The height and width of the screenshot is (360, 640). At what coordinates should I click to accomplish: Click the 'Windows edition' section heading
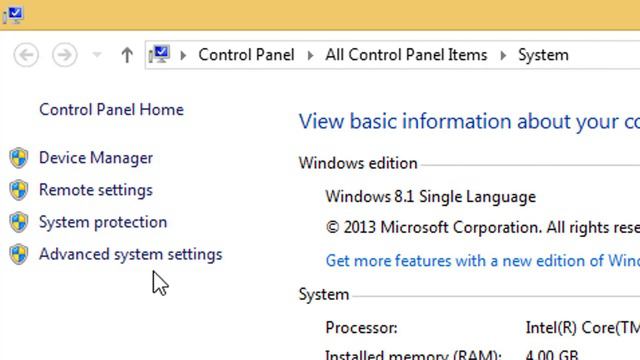click(x=358, y=163)
